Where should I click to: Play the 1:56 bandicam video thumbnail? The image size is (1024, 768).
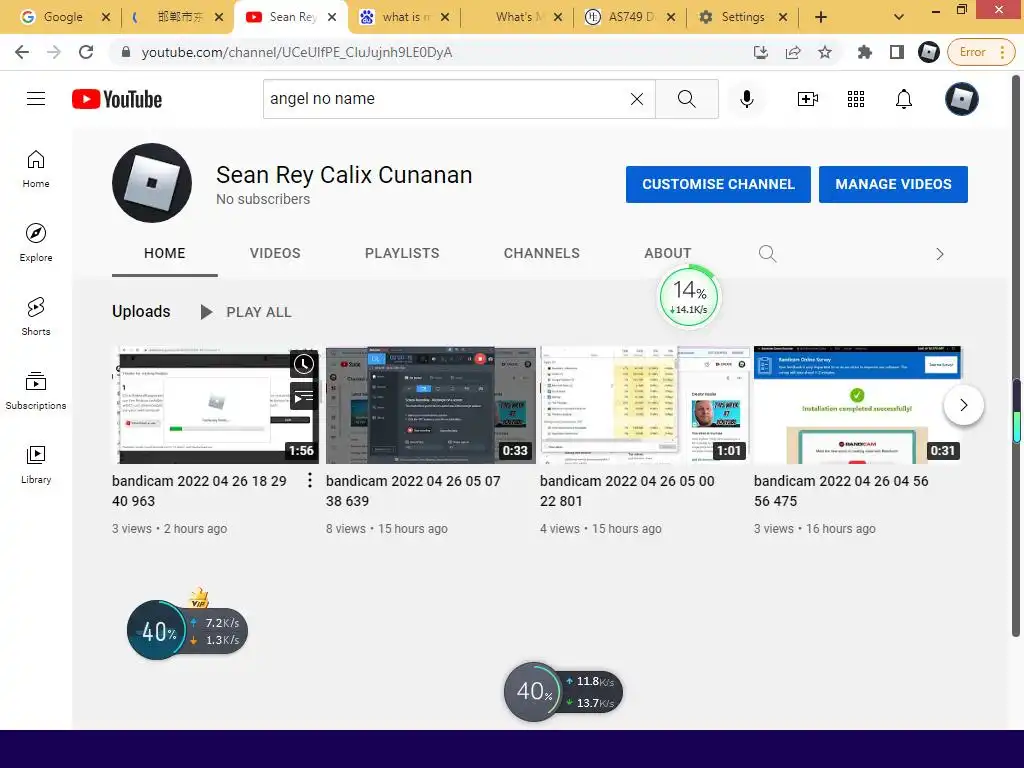pos(216,405)
